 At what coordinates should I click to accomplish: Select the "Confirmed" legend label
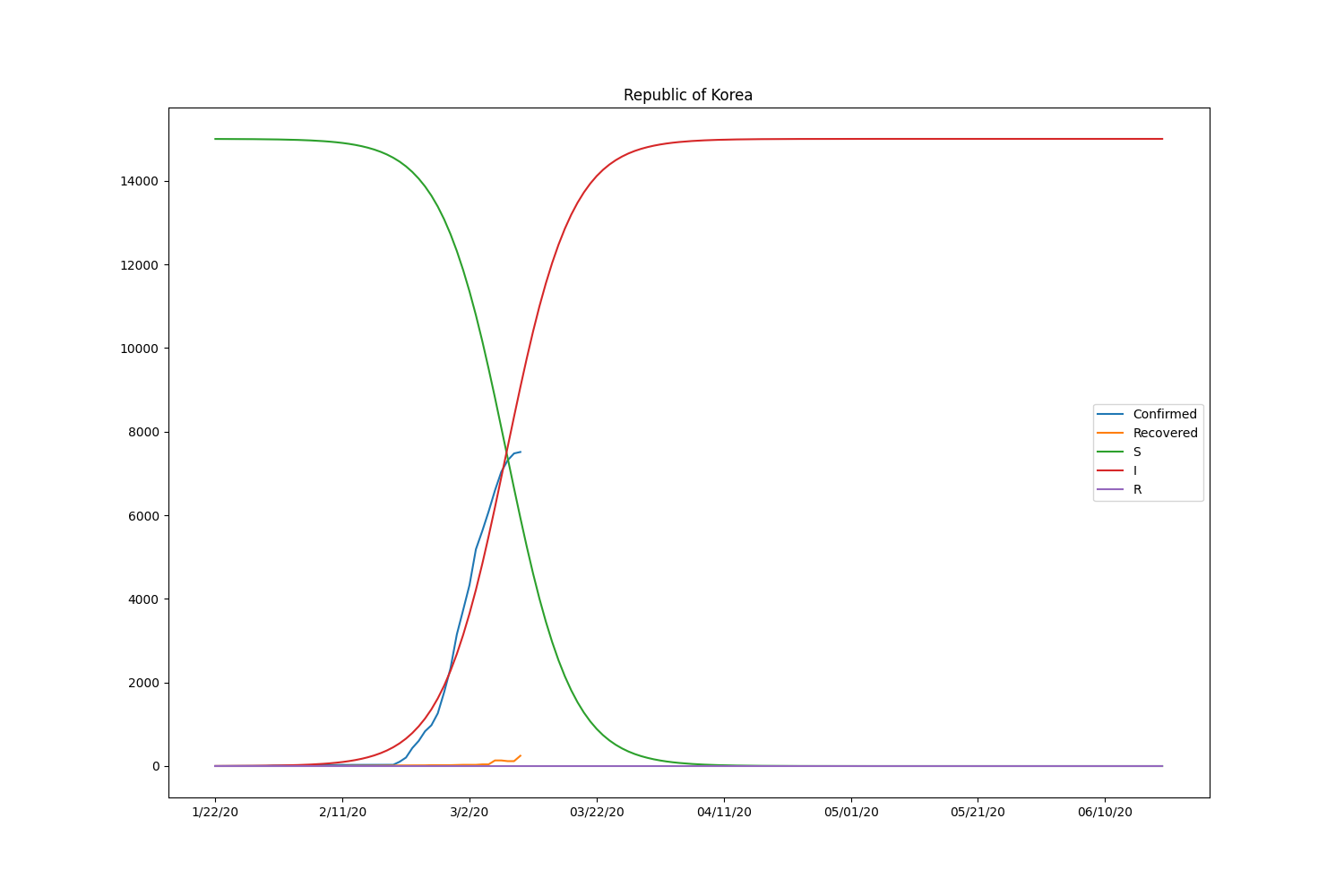click(x=1165, y=414)
